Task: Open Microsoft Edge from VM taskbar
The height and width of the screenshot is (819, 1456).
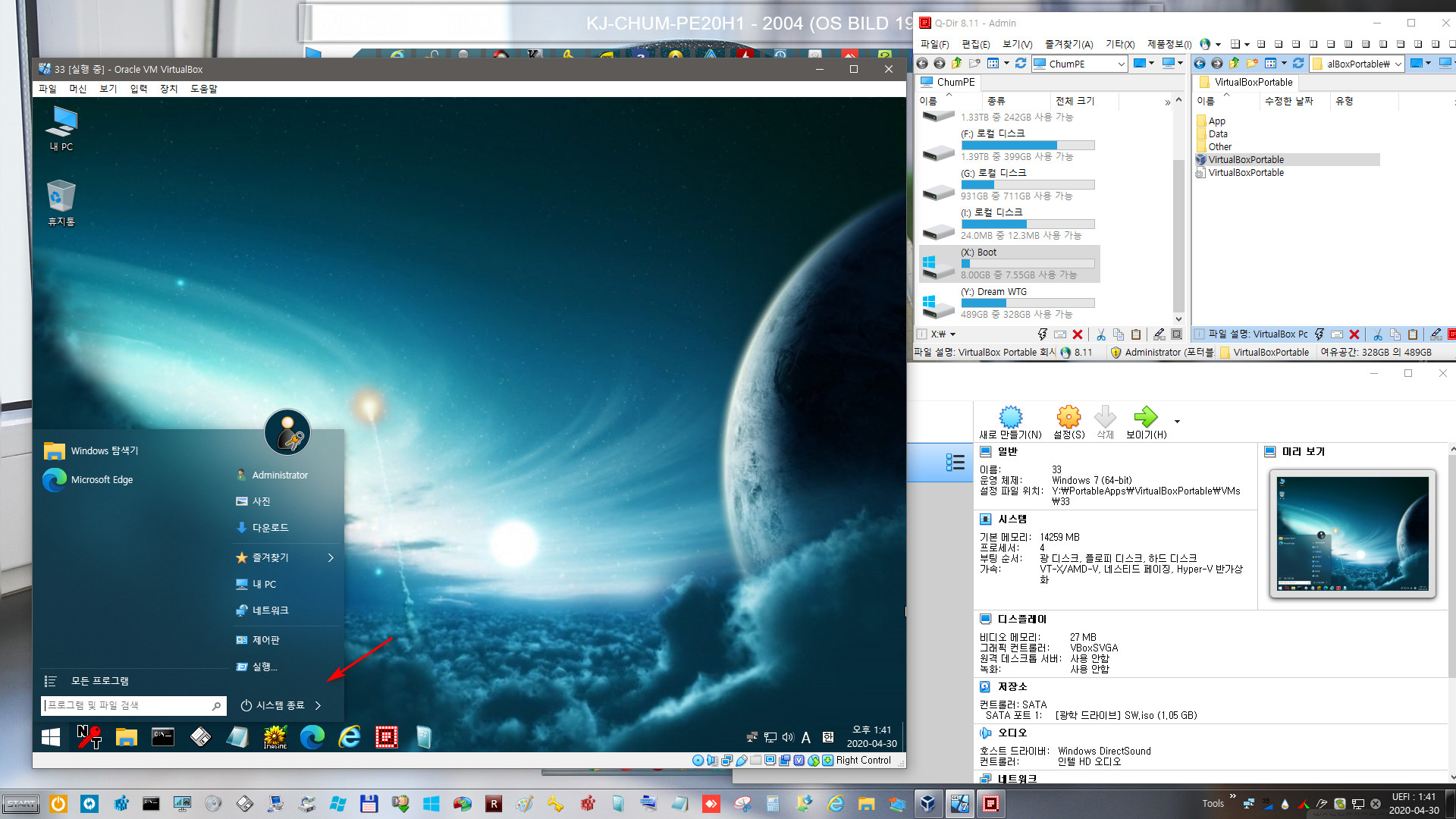Action: [312, 737]
